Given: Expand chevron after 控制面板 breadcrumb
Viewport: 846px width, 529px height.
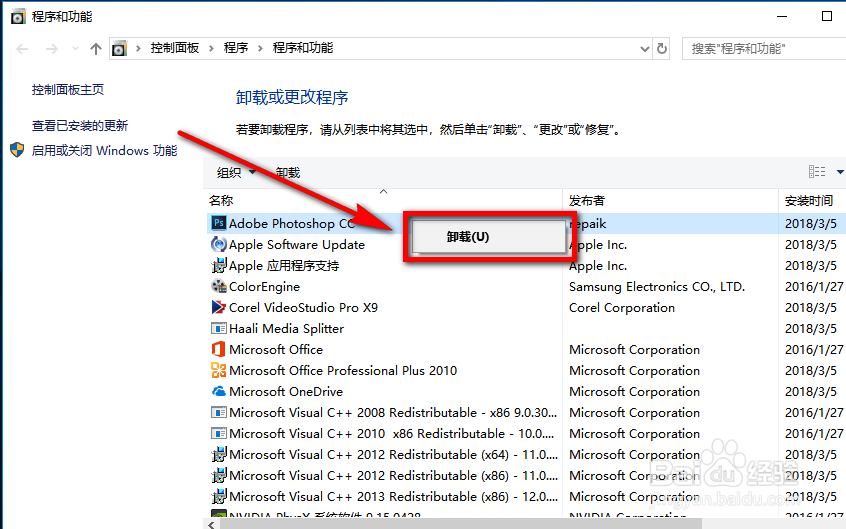Looking at the screenshot, I should tap(212, 49).
